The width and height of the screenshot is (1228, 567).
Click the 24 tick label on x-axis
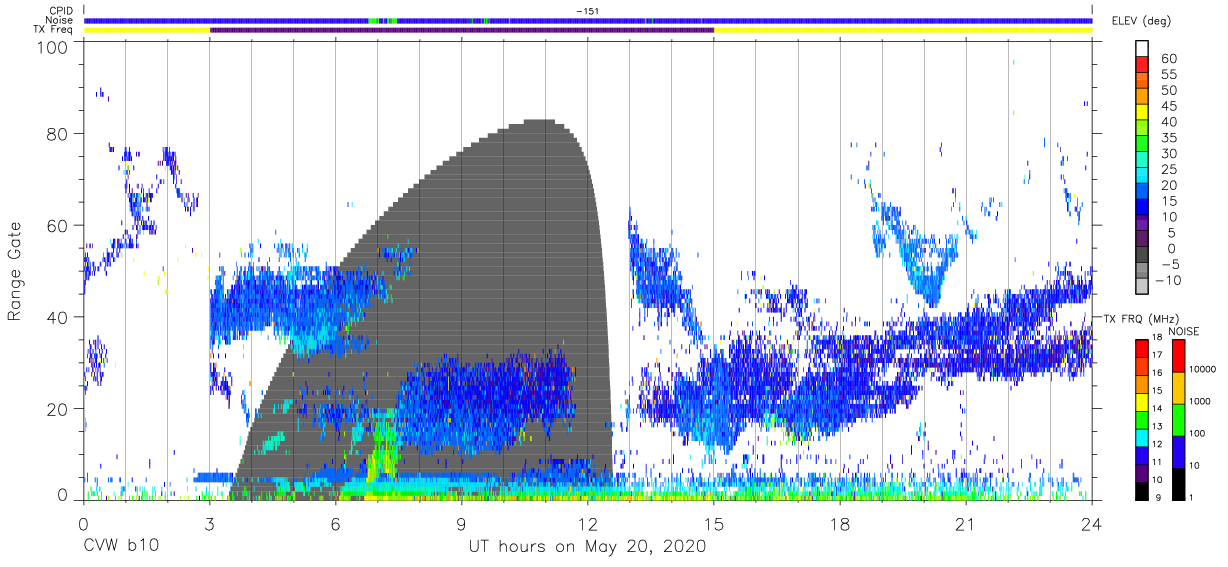click(1092, 524)
